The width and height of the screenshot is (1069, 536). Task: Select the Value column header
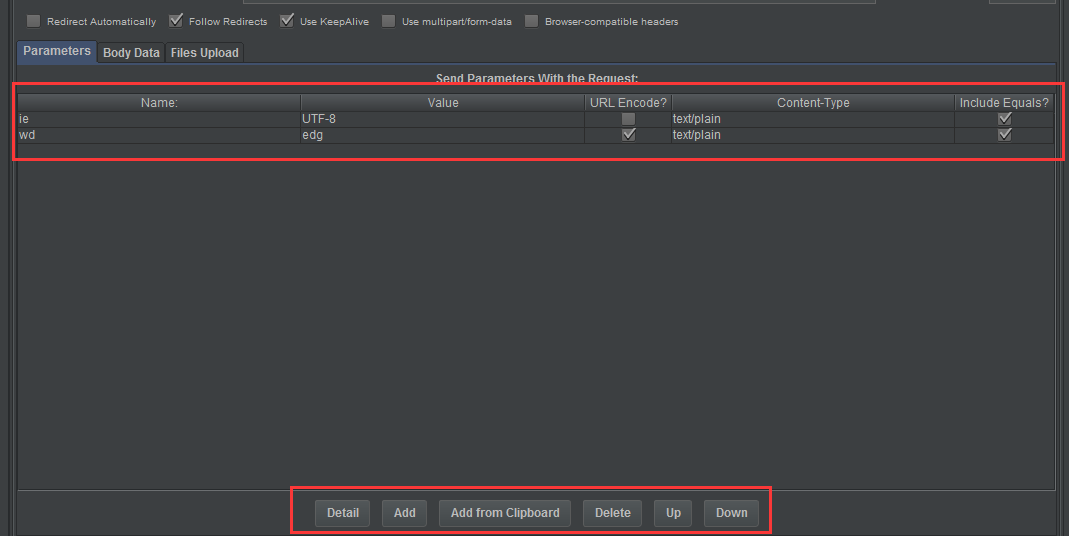point(442,103)
